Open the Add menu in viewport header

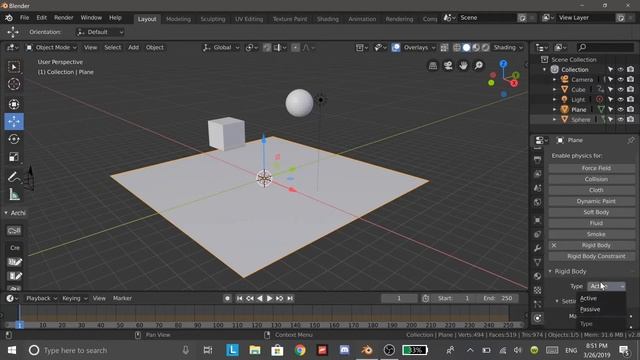click(x=133, y=48)
